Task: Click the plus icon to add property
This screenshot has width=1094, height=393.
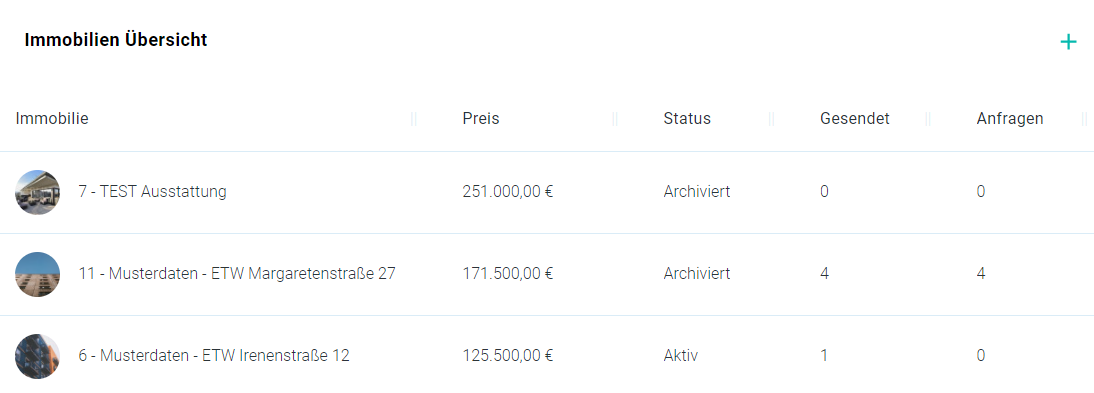Action: point(1068,43)
